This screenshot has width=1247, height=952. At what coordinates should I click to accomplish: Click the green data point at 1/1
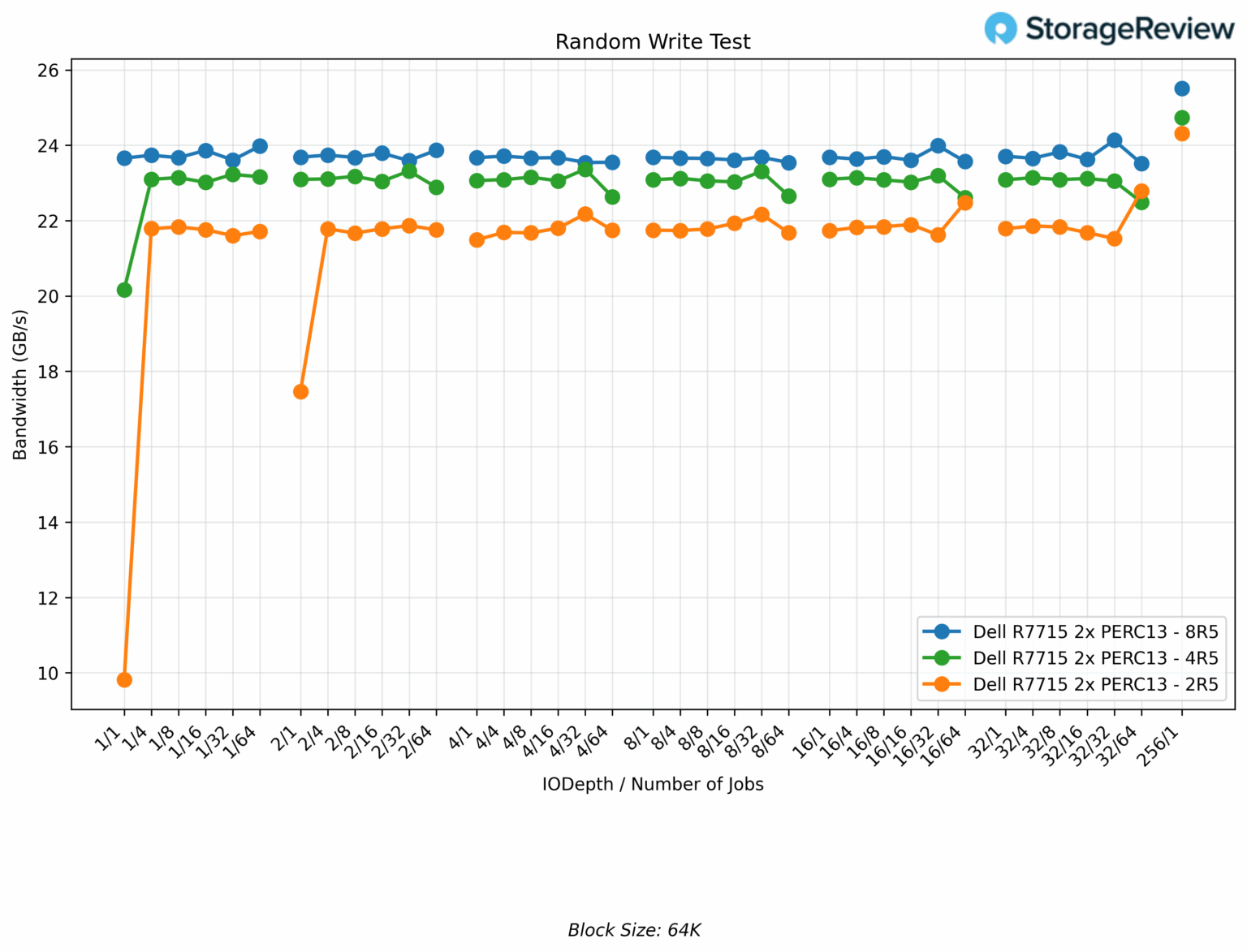click(124, 290)
